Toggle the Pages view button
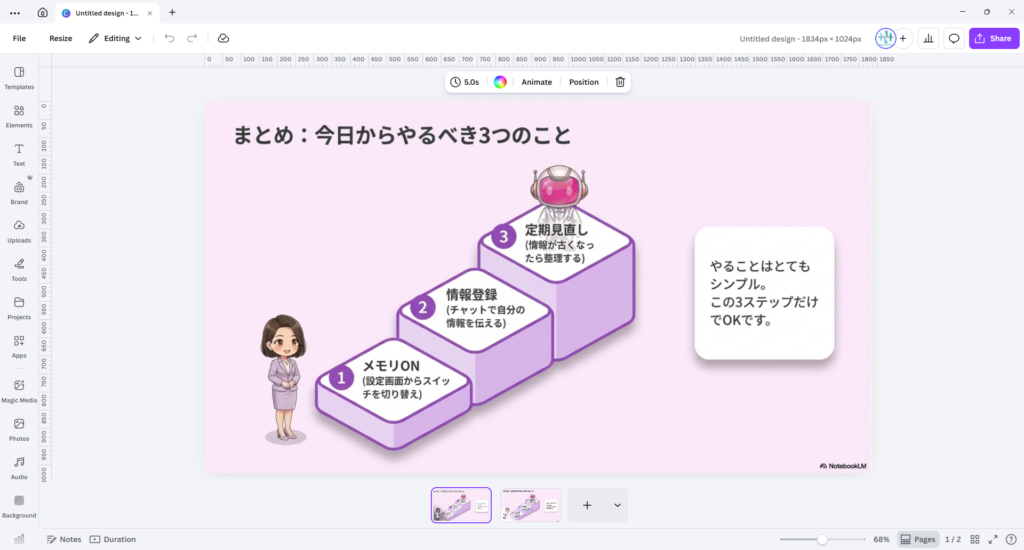 coord(918,539)
